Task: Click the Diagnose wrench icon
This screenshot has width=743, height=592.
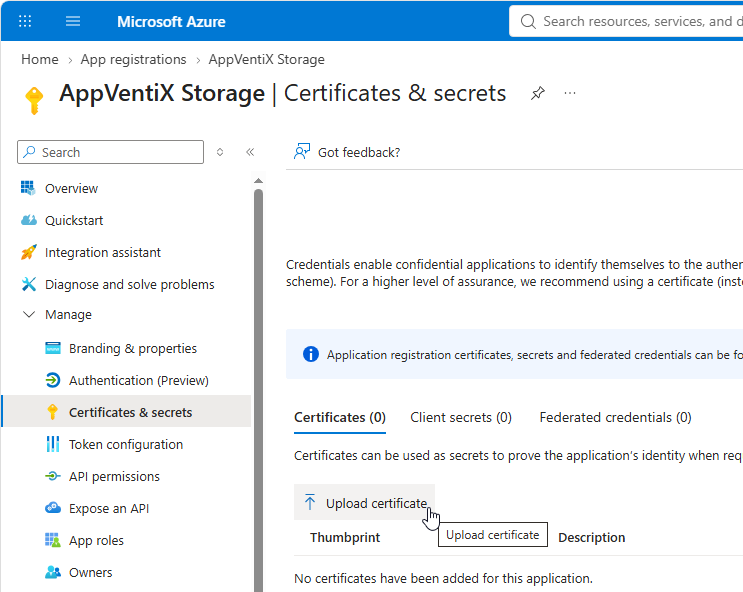Action: click(x=29, y=284)
